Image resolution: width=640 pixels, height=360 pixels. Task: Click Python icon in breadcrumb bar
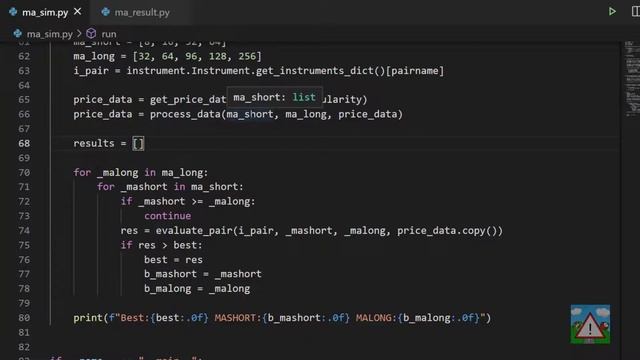tap(18, 33)
